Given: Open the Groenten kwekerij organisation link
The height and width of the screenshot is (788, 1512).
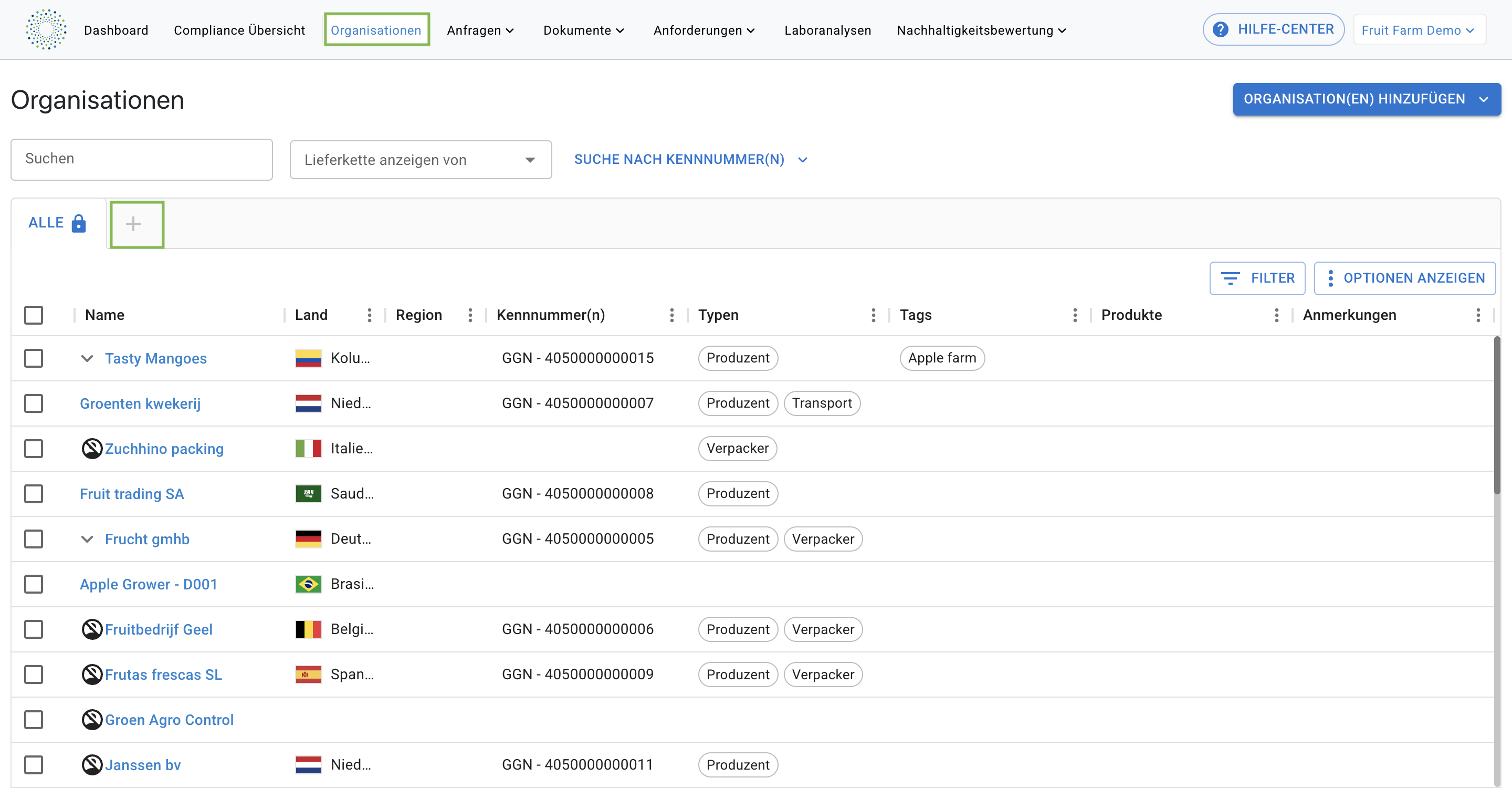Looking at the screenshot, I should [140, 404].
